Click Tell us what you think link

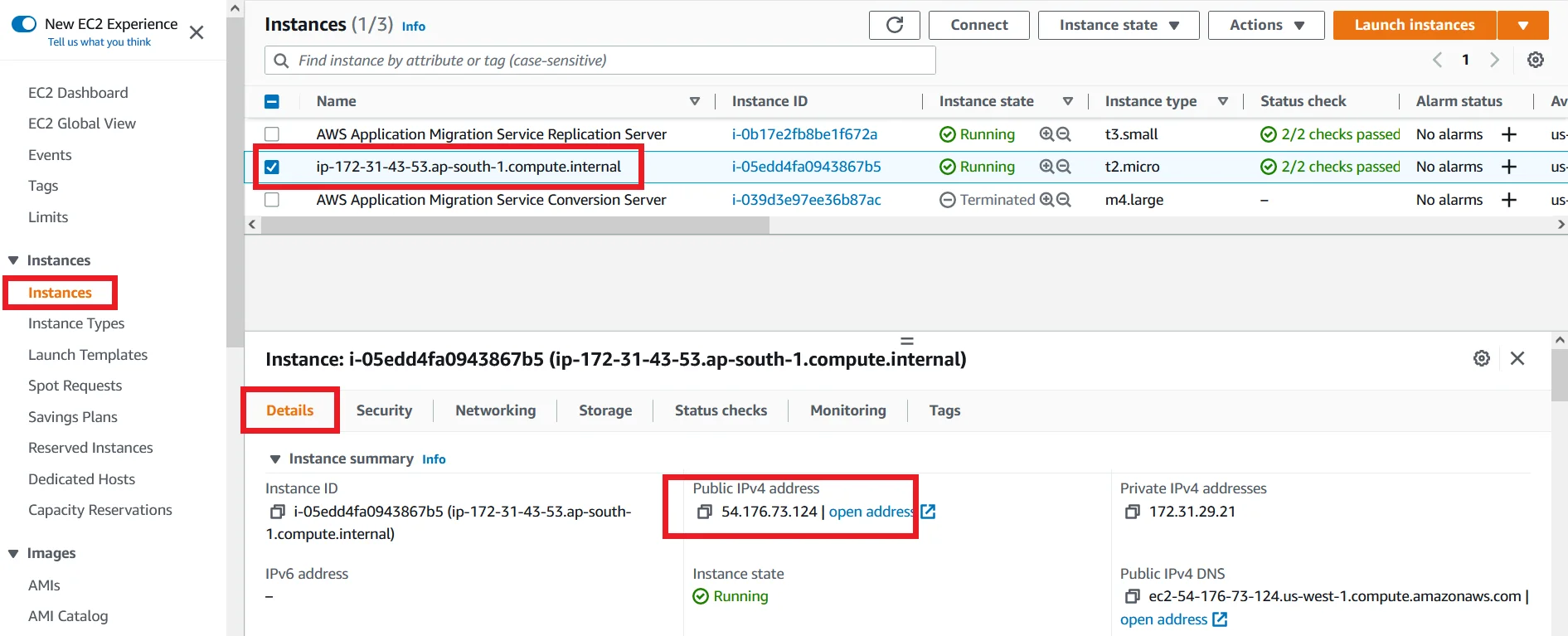[100, 42]
